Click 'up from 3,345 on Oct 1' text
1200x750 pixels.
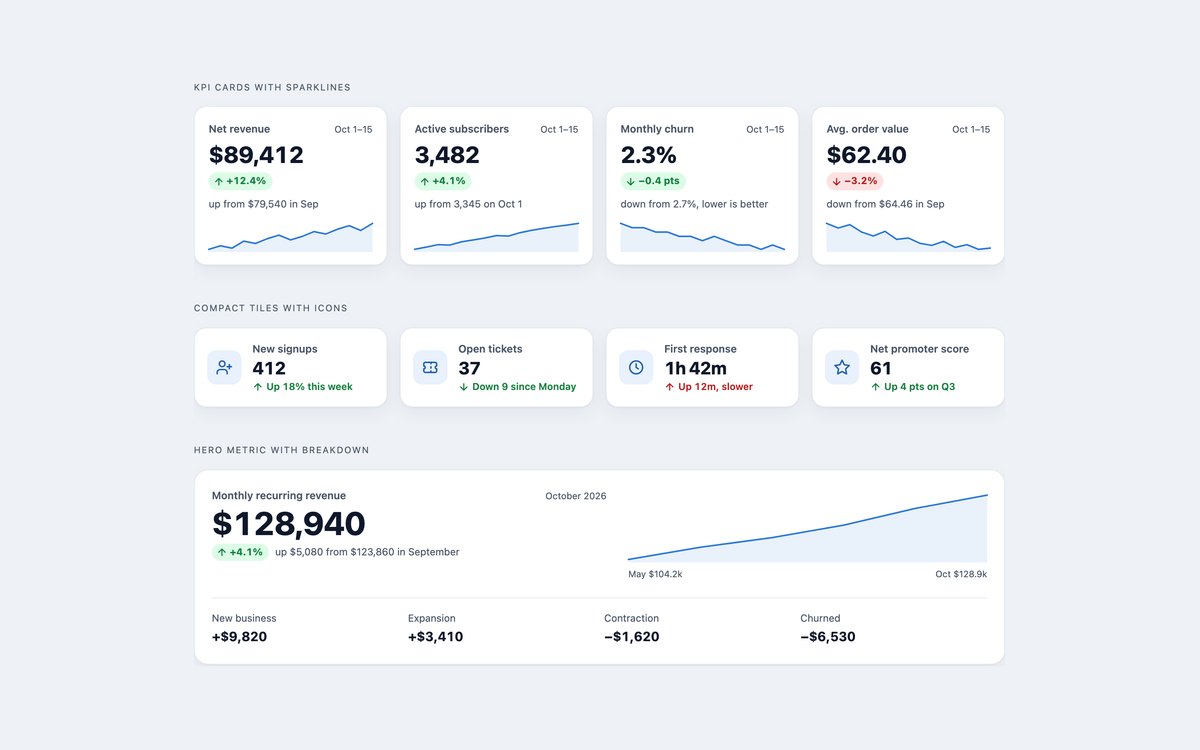pyautogui.click(x=469, y=204)
